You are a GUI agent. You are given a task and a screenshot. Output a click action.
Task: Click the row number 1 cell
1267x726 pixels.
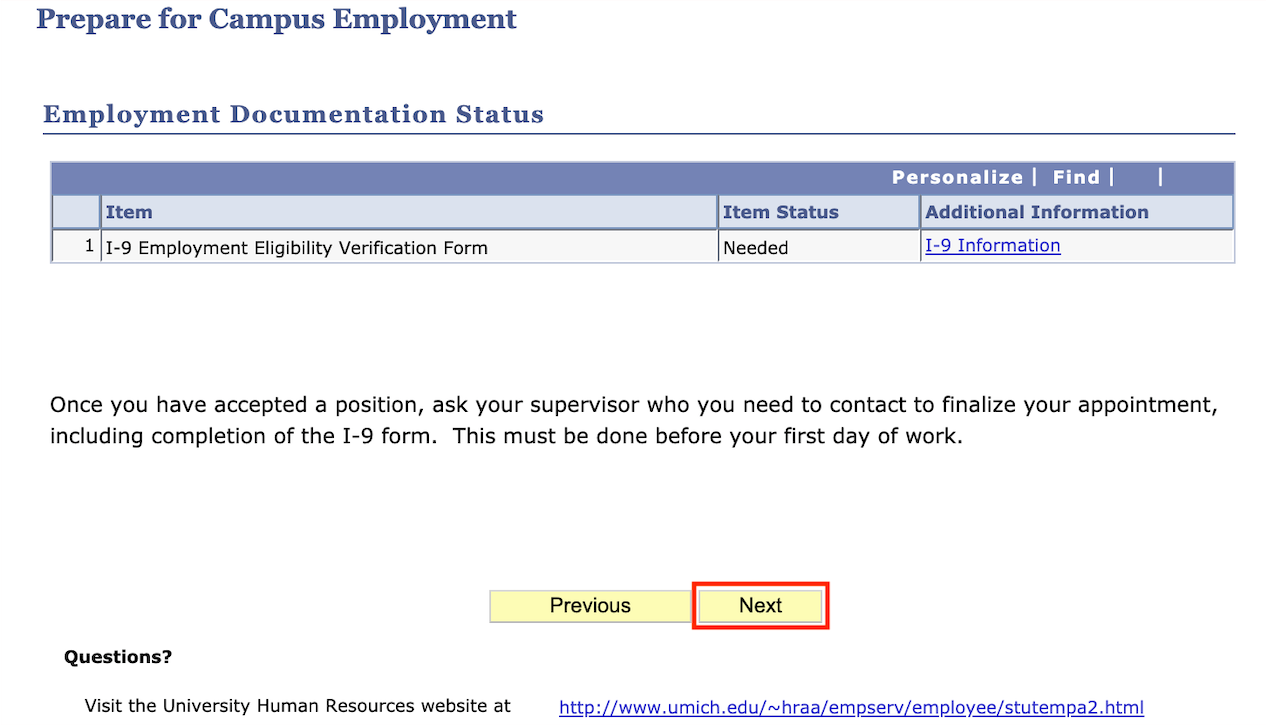click(89, 245)
